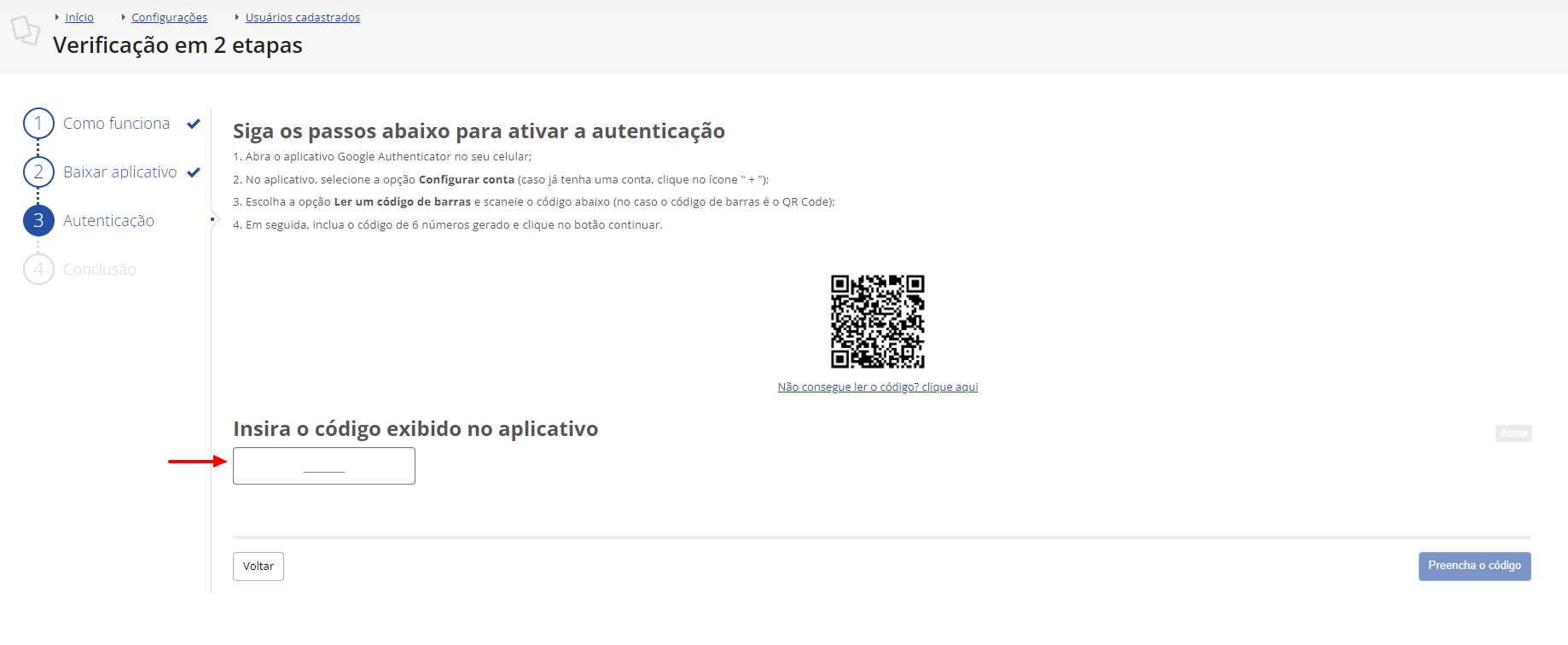This screenshot has width=1568, height=645.
Task: Click the checkmark next to Baixar aplicativo
Action: (194, 172)
